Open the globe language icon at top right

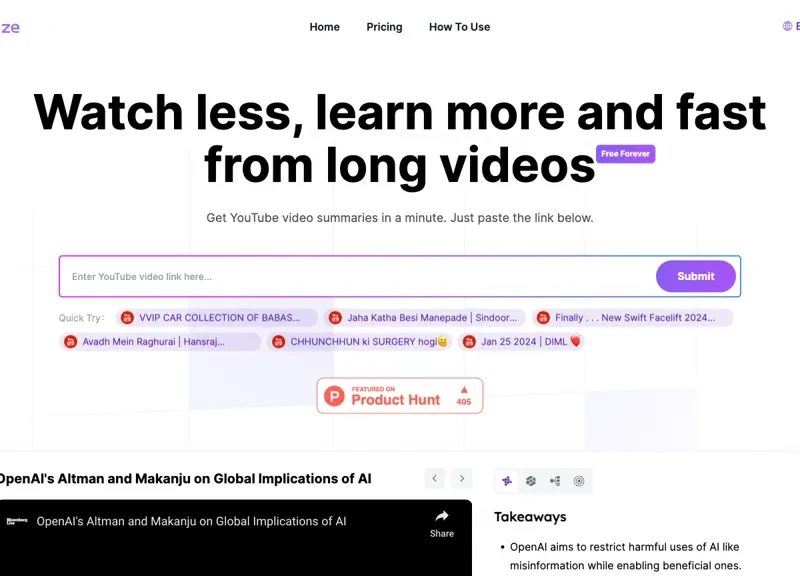786,27
